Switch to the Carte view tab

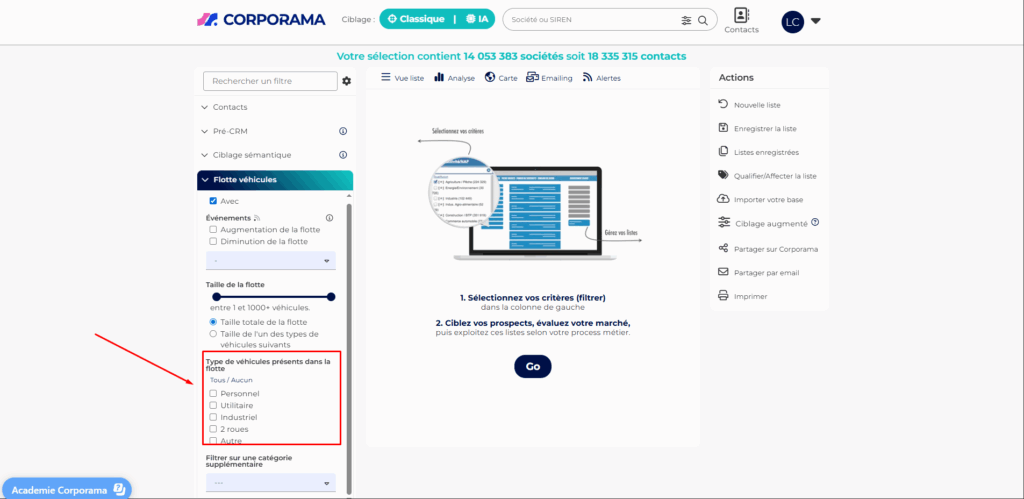point(501,77)
